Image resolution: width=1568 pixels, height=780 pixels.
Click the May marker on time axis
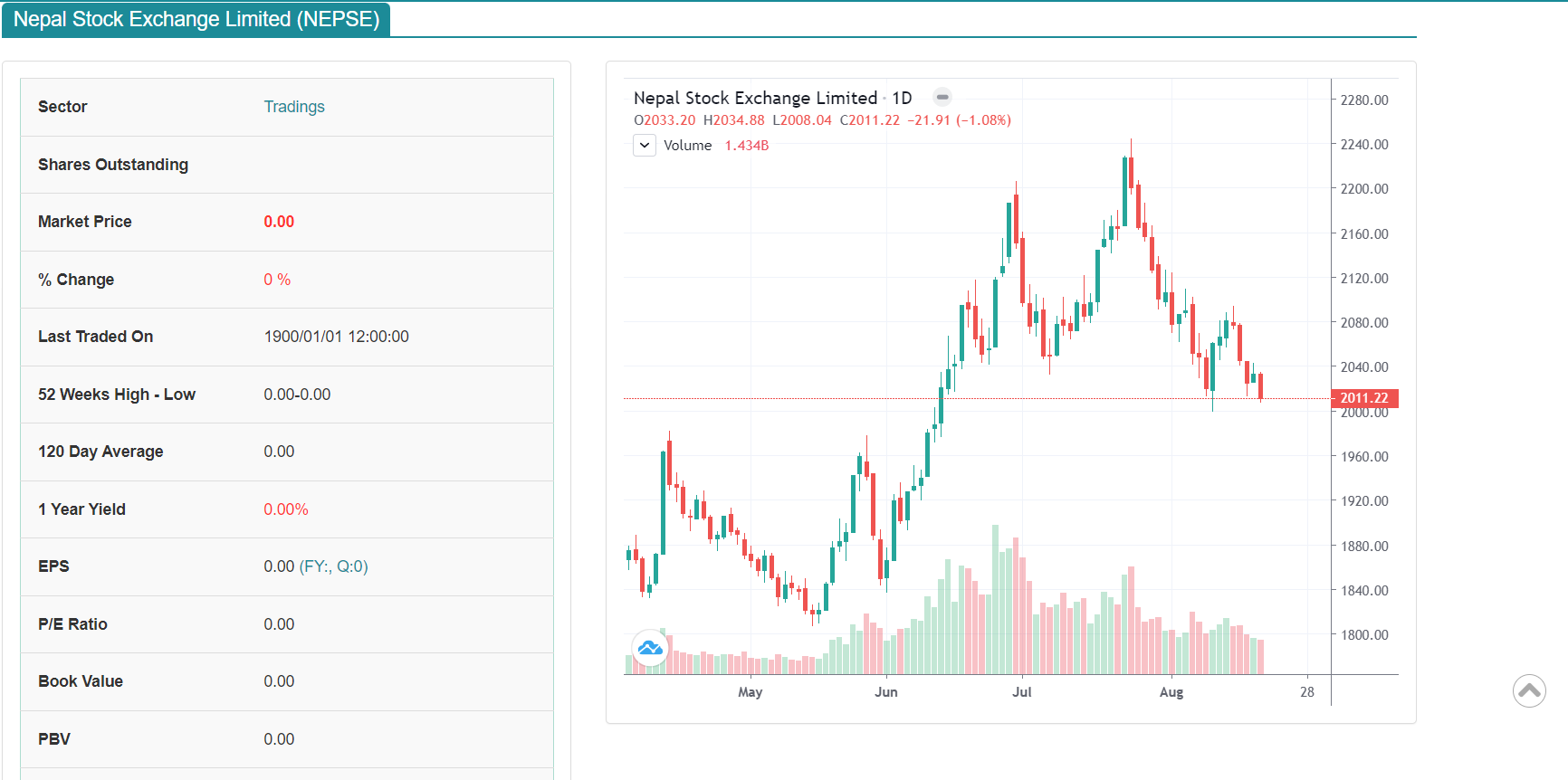[x=750, y=692]
